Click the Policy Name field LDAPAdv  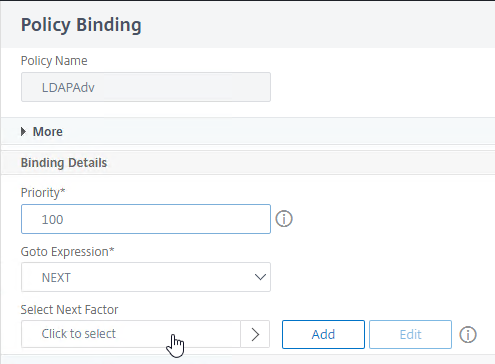(x=146, y=87)
